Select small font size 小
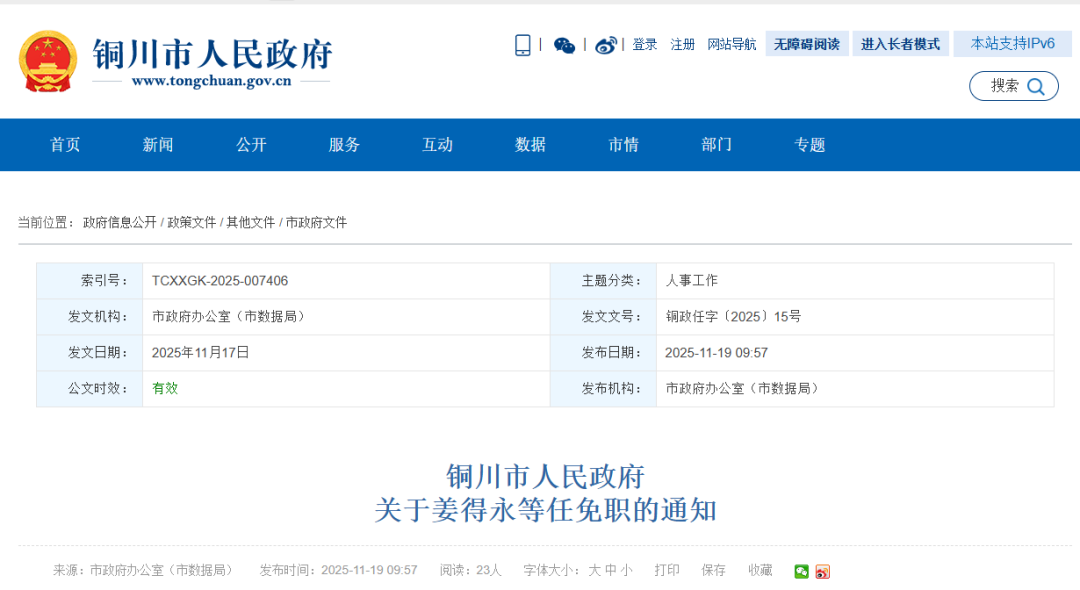Screen dimensions: 1080x590 pyautogui.click(x=626, y=570)
